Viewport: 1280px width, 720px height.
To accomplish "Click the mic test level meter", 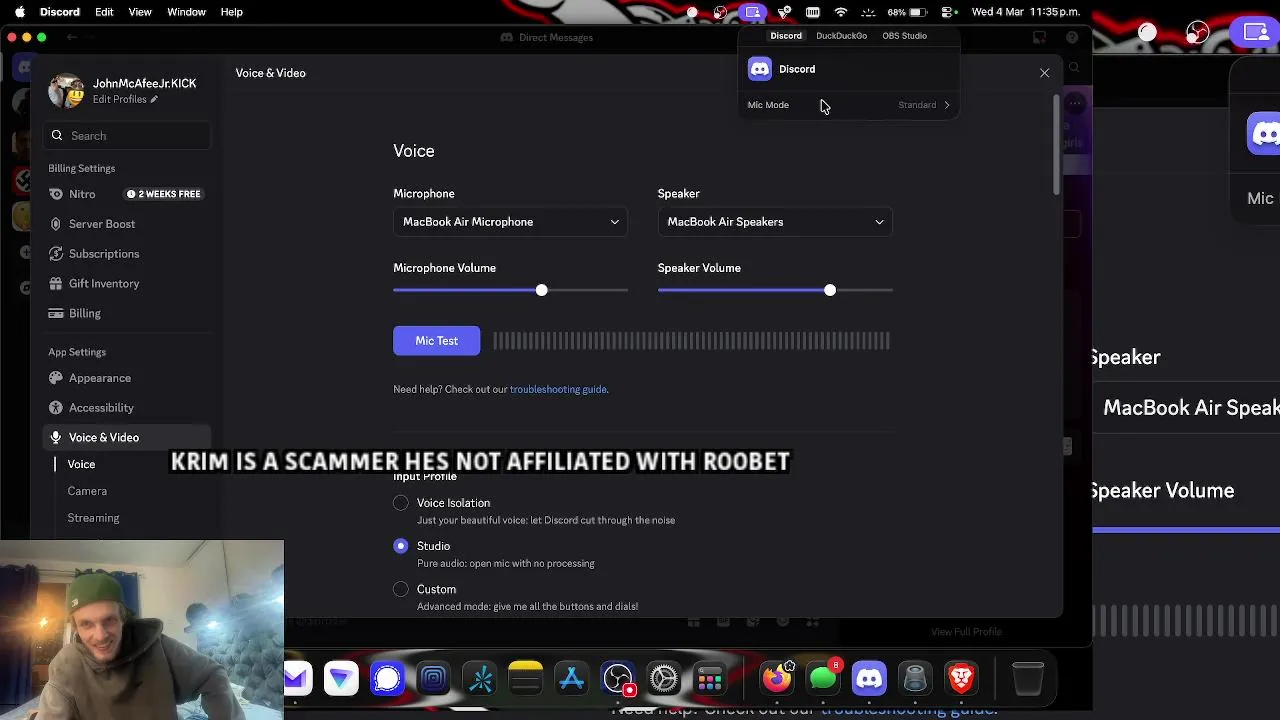I will (x=691, y=341).
